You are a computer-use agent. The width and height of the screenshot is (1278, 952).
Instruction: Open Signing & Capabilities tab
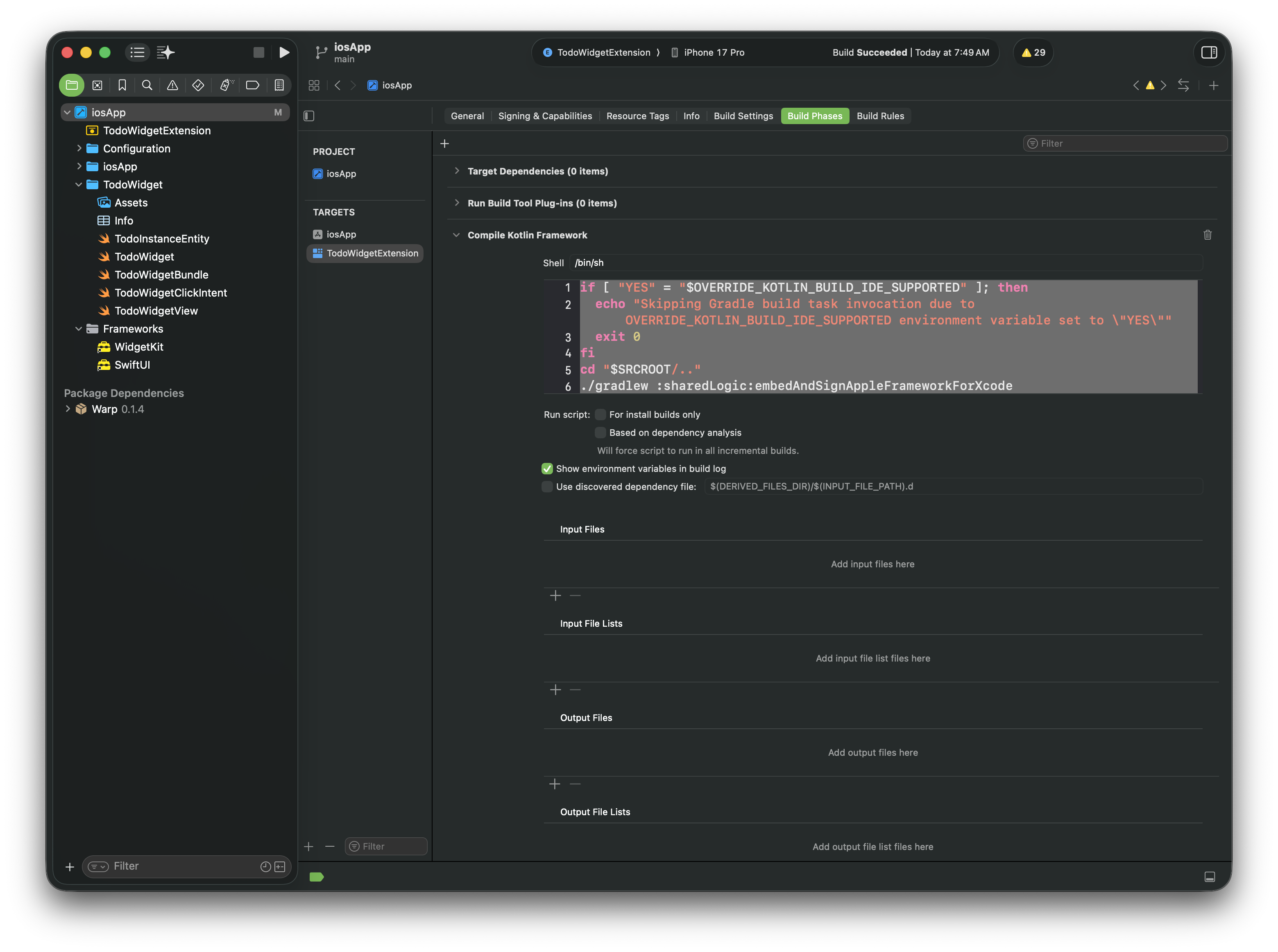(544, 116)
